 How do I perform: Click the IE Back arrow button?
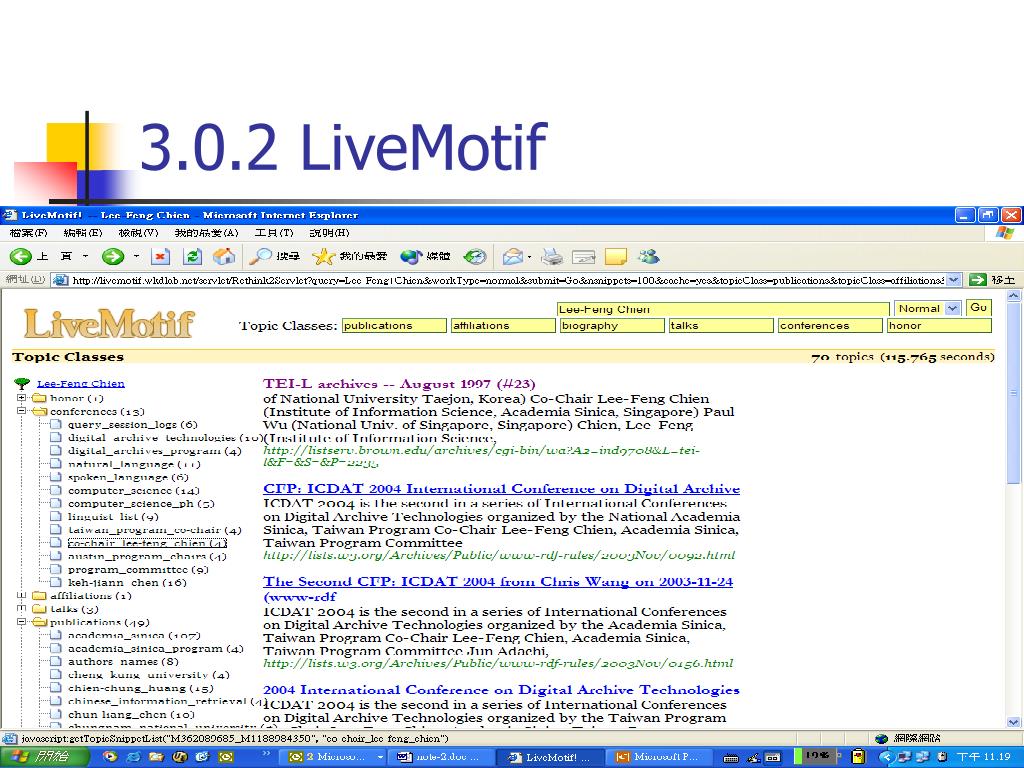tap(20, 257)
